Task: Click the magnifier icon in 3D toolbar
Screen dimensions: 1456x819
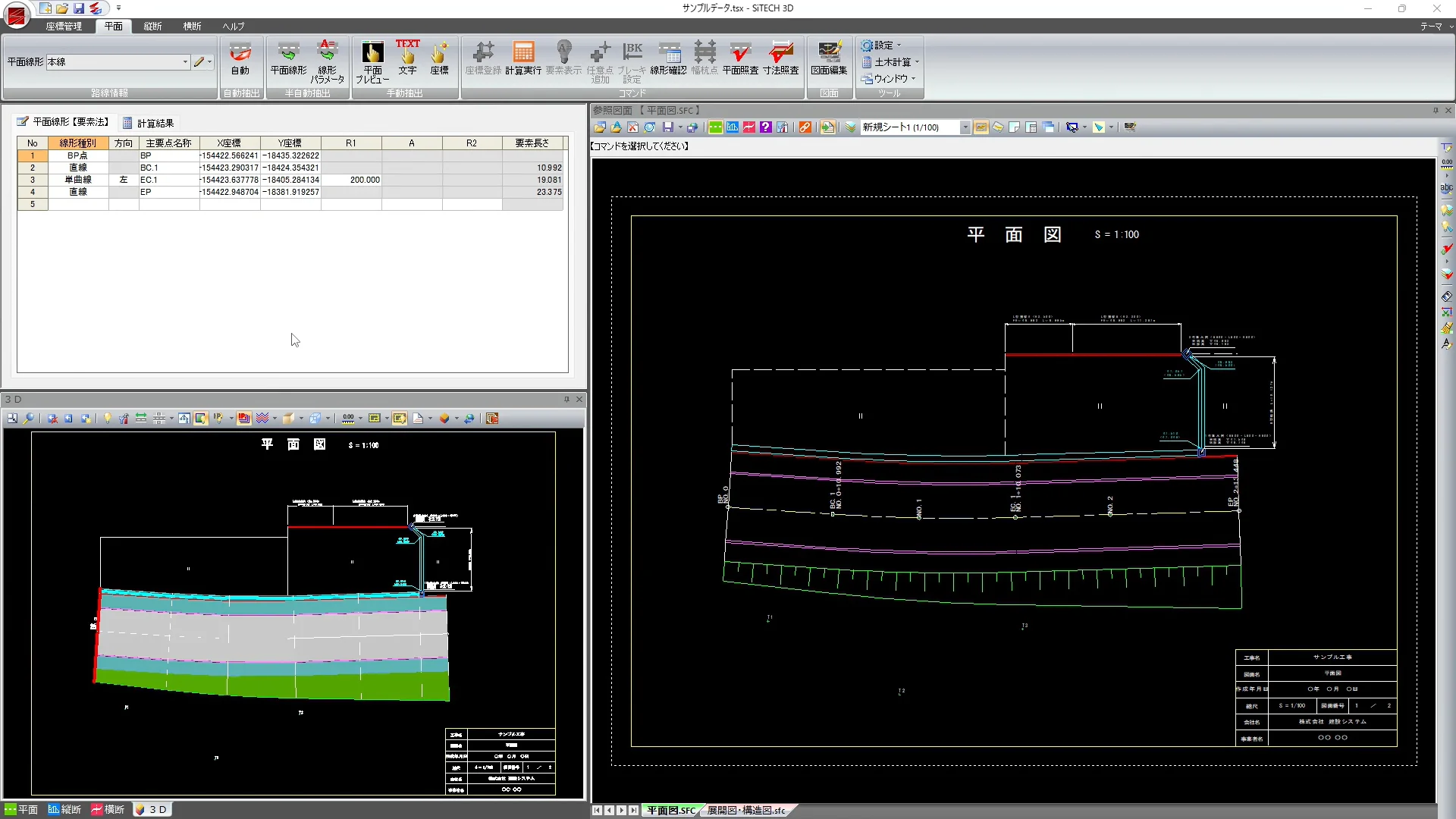Action: (x=29, y=419)
